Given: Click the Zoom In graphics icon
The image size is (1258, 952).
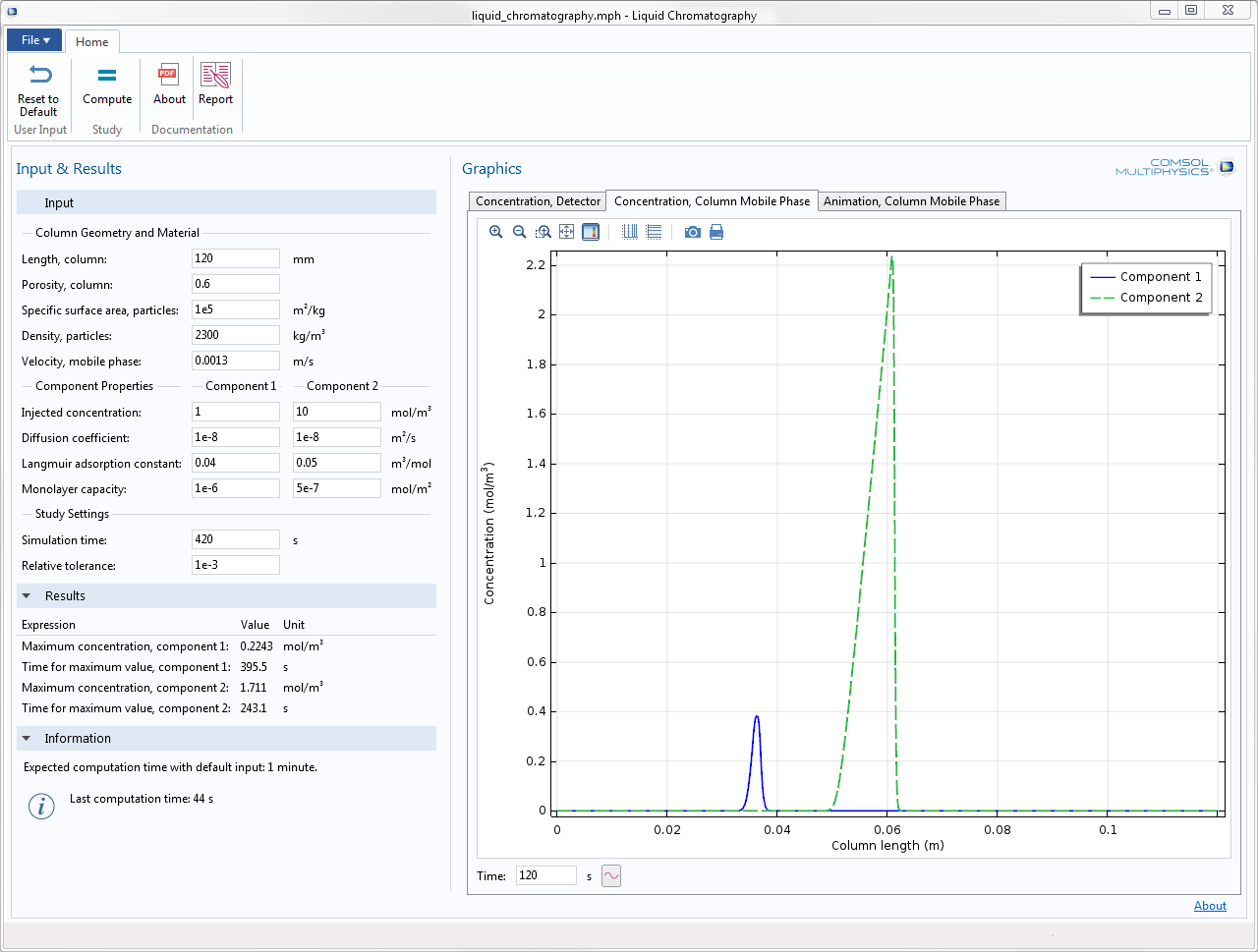Looking at the screenshot, I should click(496, 232).
